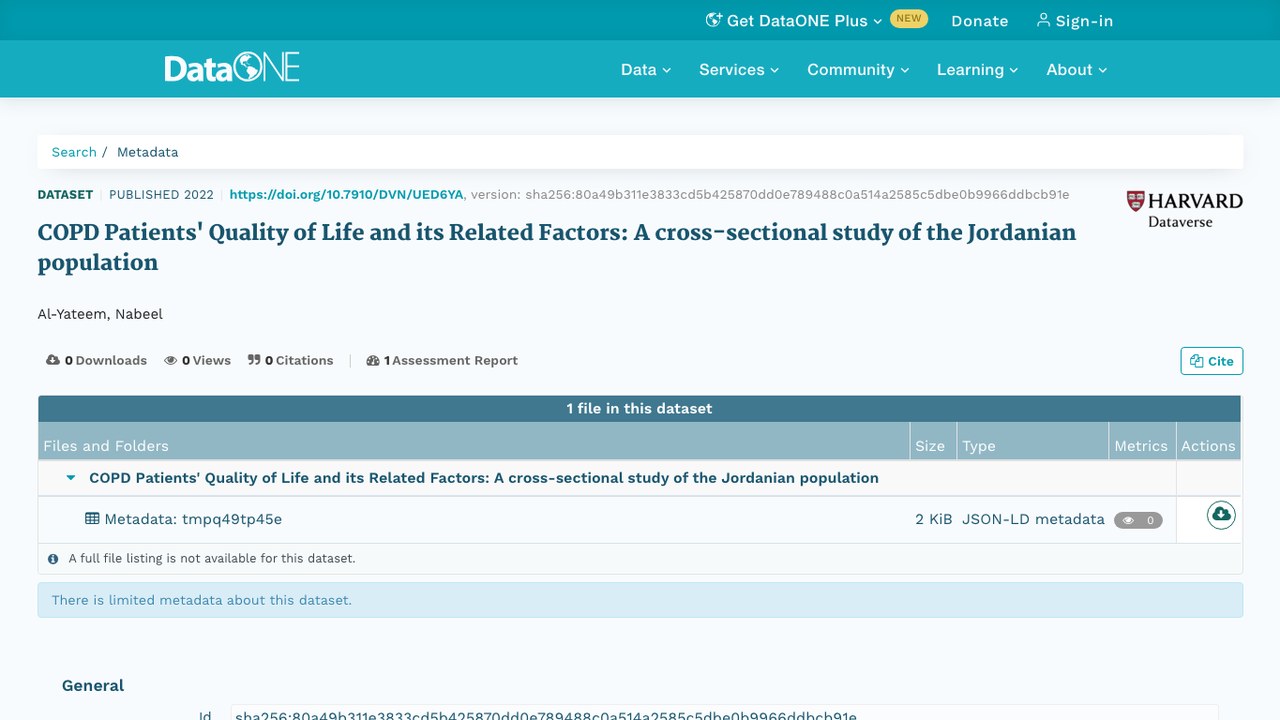Image resolution: width=1280 pixels, height=720 pixels.
Task: Click the Downloads cloud icon in the metrics row
Action: point(53,360)
